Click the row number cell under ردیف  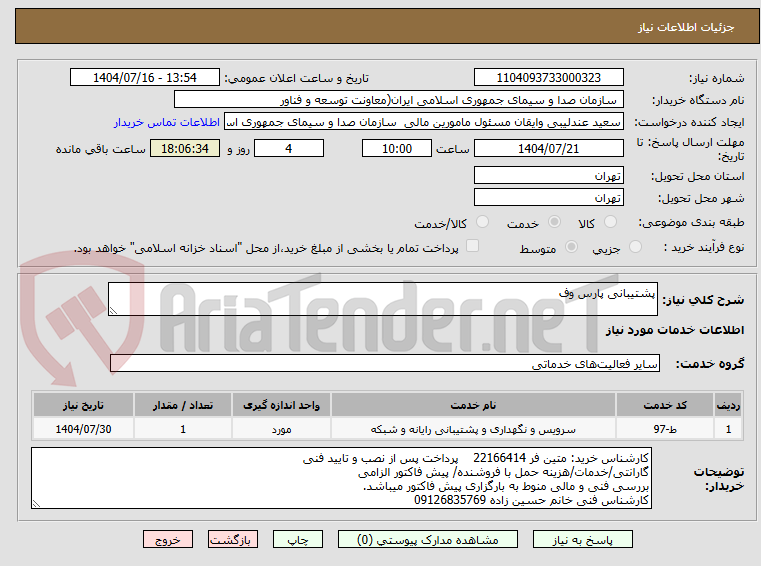(728, 429)
